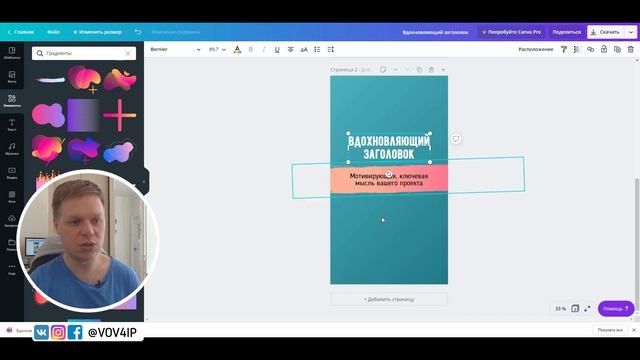Open Изменить размер resize option

point(98,32)
